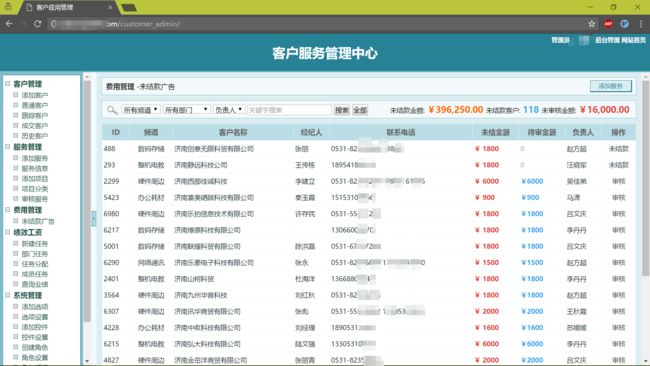
Task: Select the browser tab showing the customer admin page
Action: tap(69, 7)
